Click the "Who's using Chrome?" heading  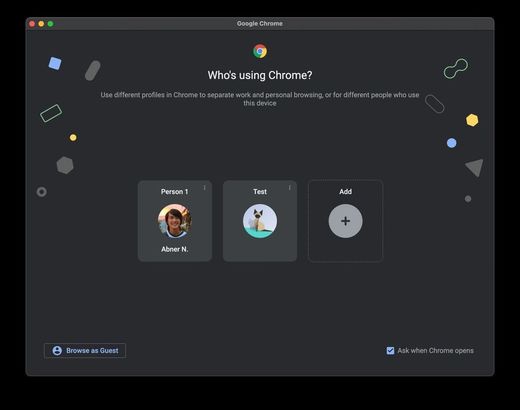[x=260, y=75]
